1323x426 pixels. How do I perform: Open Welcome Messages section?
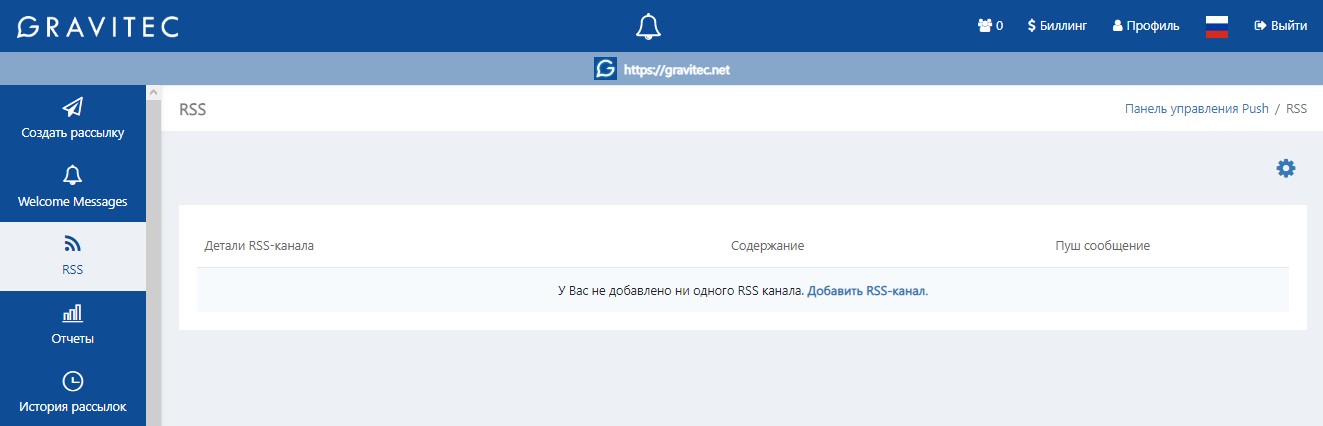[x=73, y=187]
